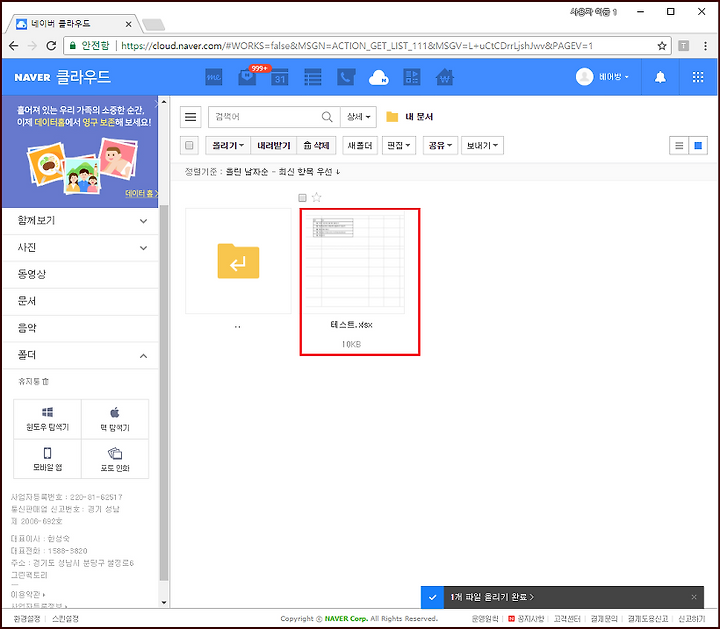Open the 데이터 홈 banner link
The height and width of the screenshot is (629, 720).
click(x=141, y=194)
